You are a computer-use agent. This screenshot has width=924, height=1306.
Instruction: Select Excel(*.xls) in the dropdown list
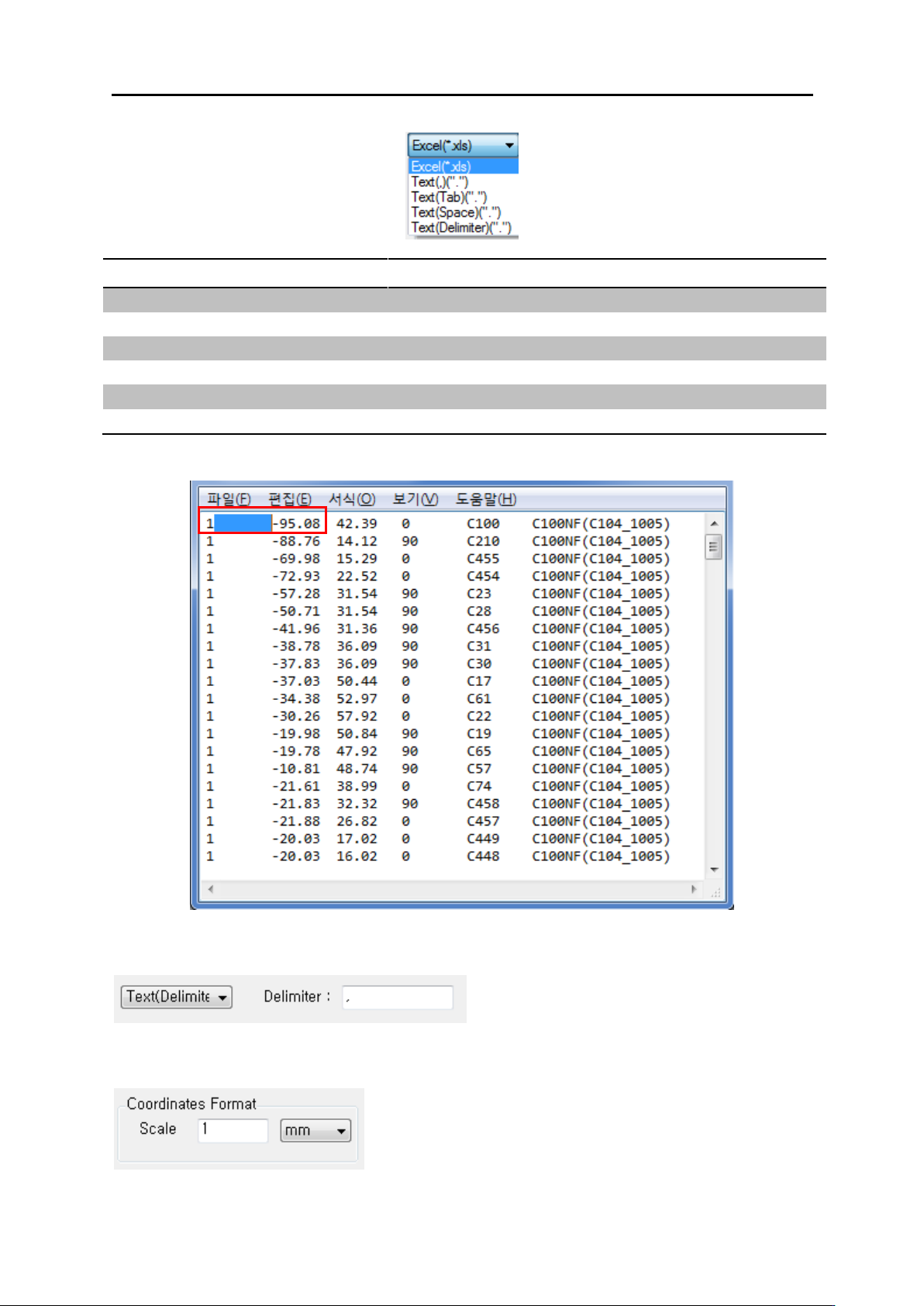coord(463,167)
